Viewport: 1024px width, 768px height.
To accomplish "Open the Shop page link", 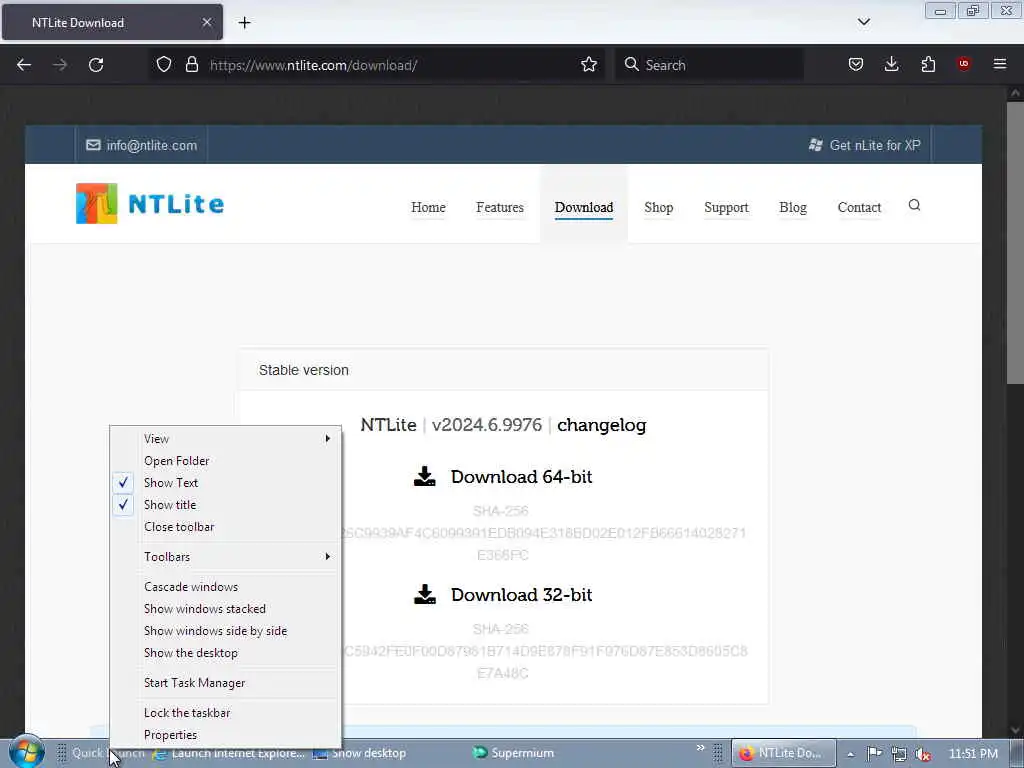I will pyautogui.click(x=658, y=208).
